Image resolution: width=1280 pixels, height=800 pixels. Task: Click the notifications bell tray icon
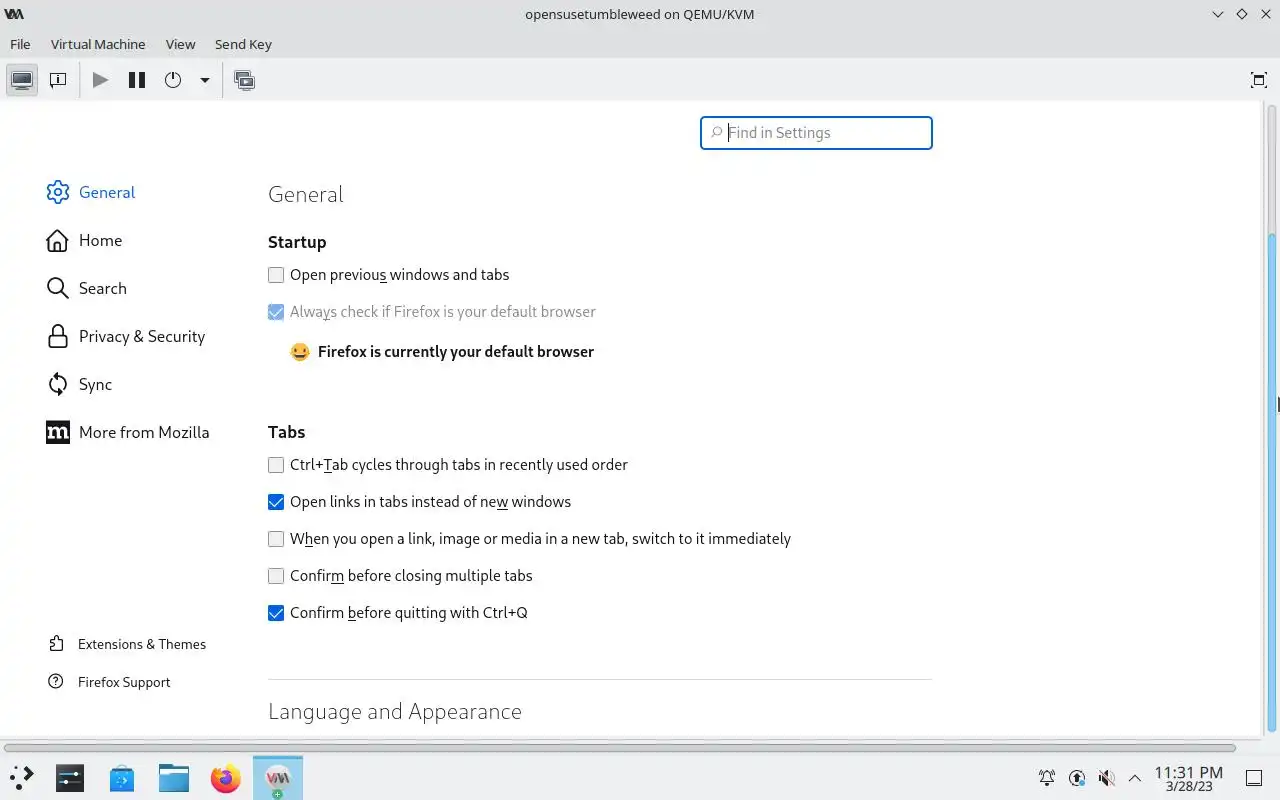tap(1047, 778)
